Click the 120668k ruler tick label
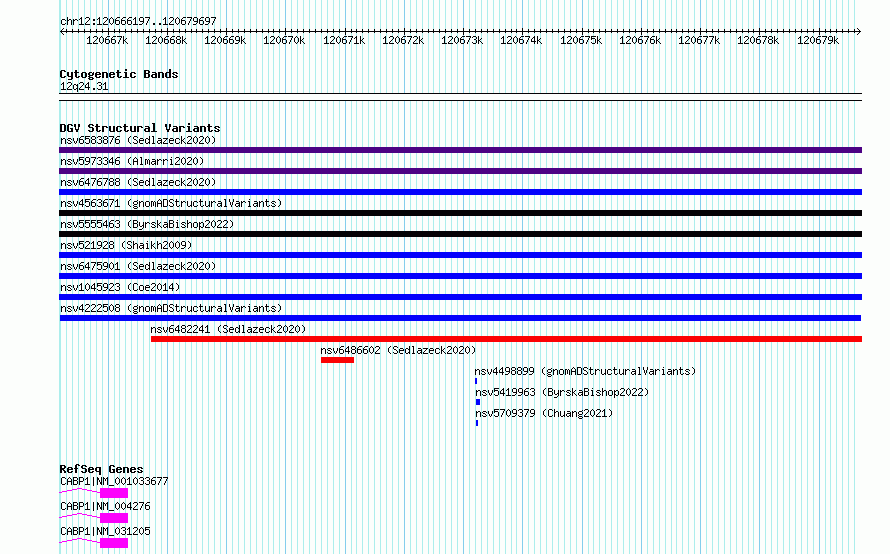890x554 pixels. pyautogui.click(x=166, y=40)
